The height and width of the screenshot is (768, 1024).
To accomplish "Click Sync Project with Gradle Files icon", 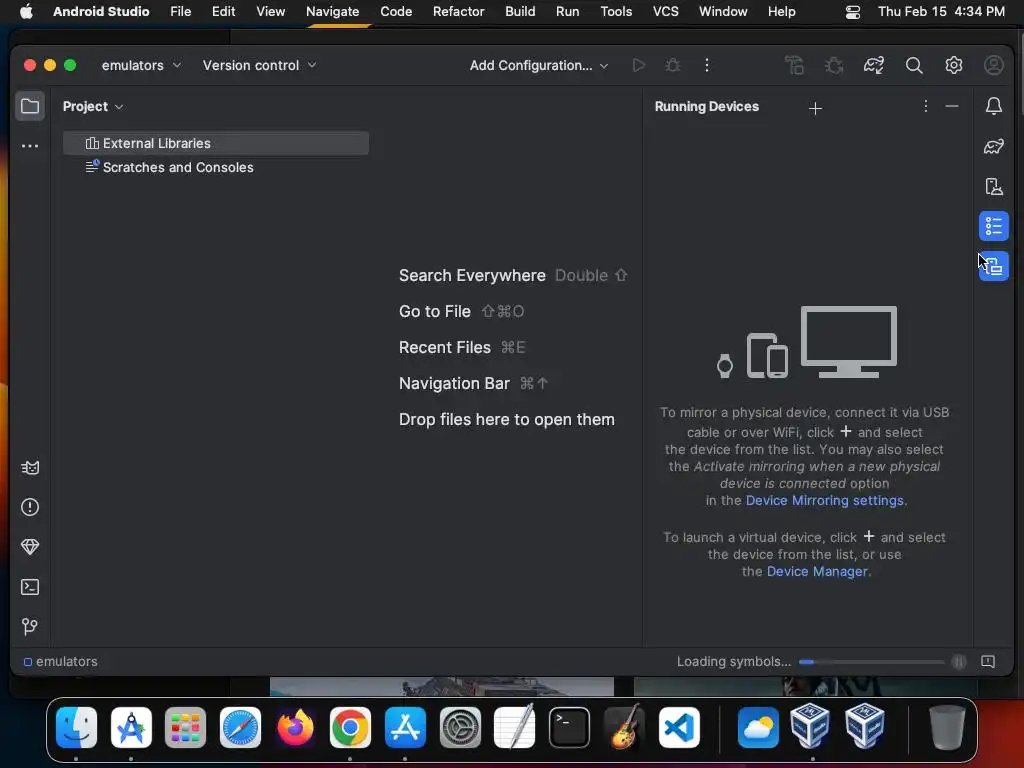I will pyautogui.click(x=874, y=65).
